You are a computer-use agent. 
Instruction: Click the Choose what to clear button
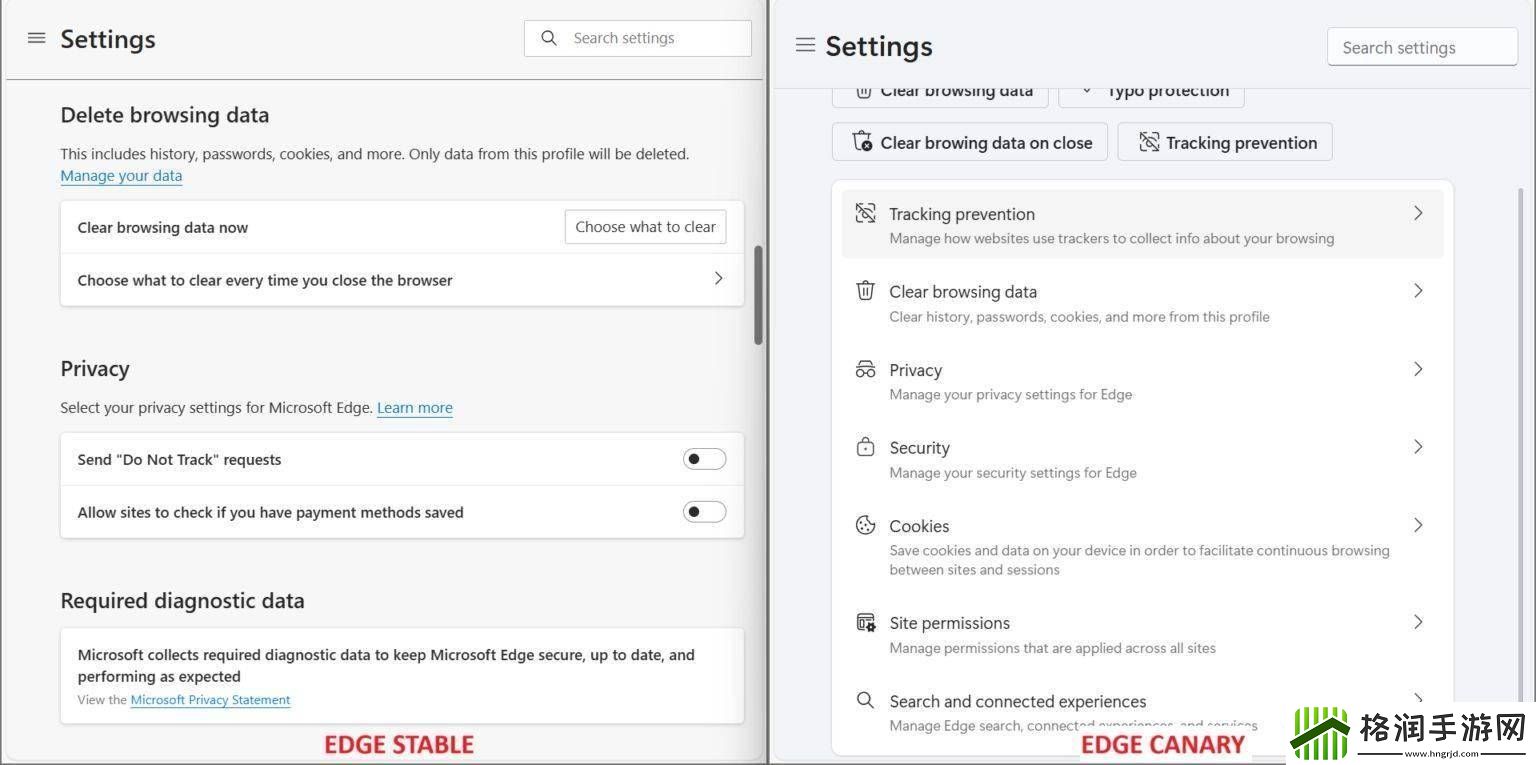point(646,227)
